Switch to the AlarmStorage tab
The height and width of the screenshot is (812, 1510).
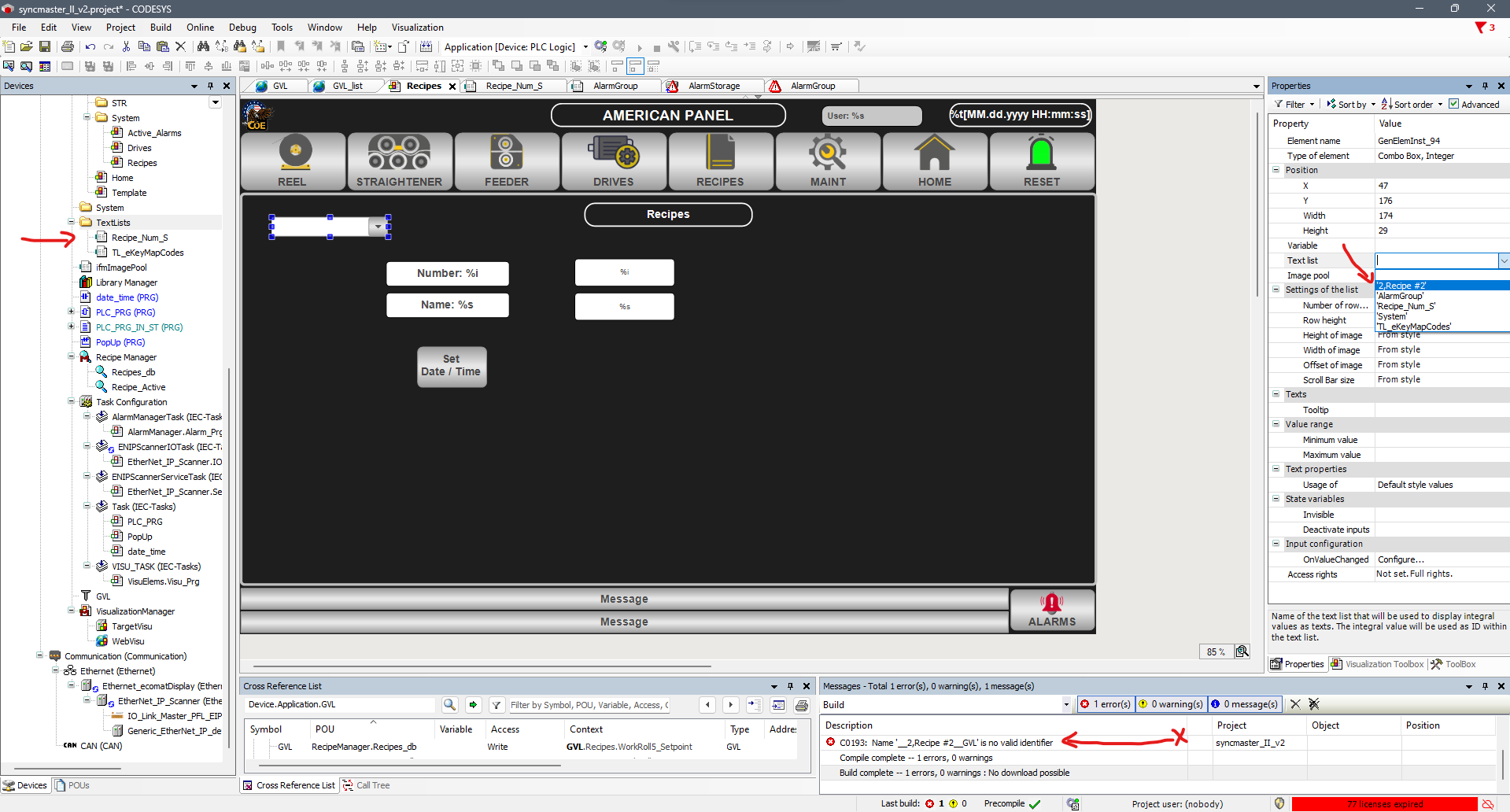(713, 86)
